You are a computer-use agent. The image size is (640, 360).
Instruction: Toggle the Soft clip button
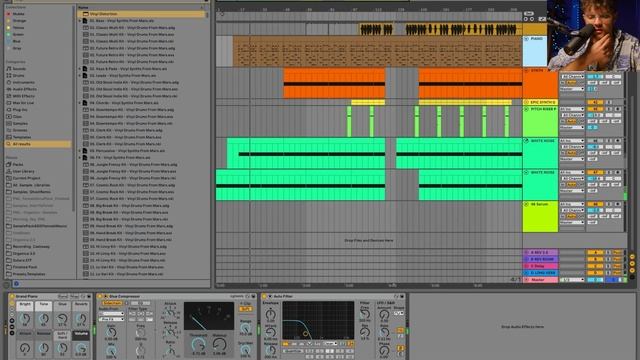246,309
